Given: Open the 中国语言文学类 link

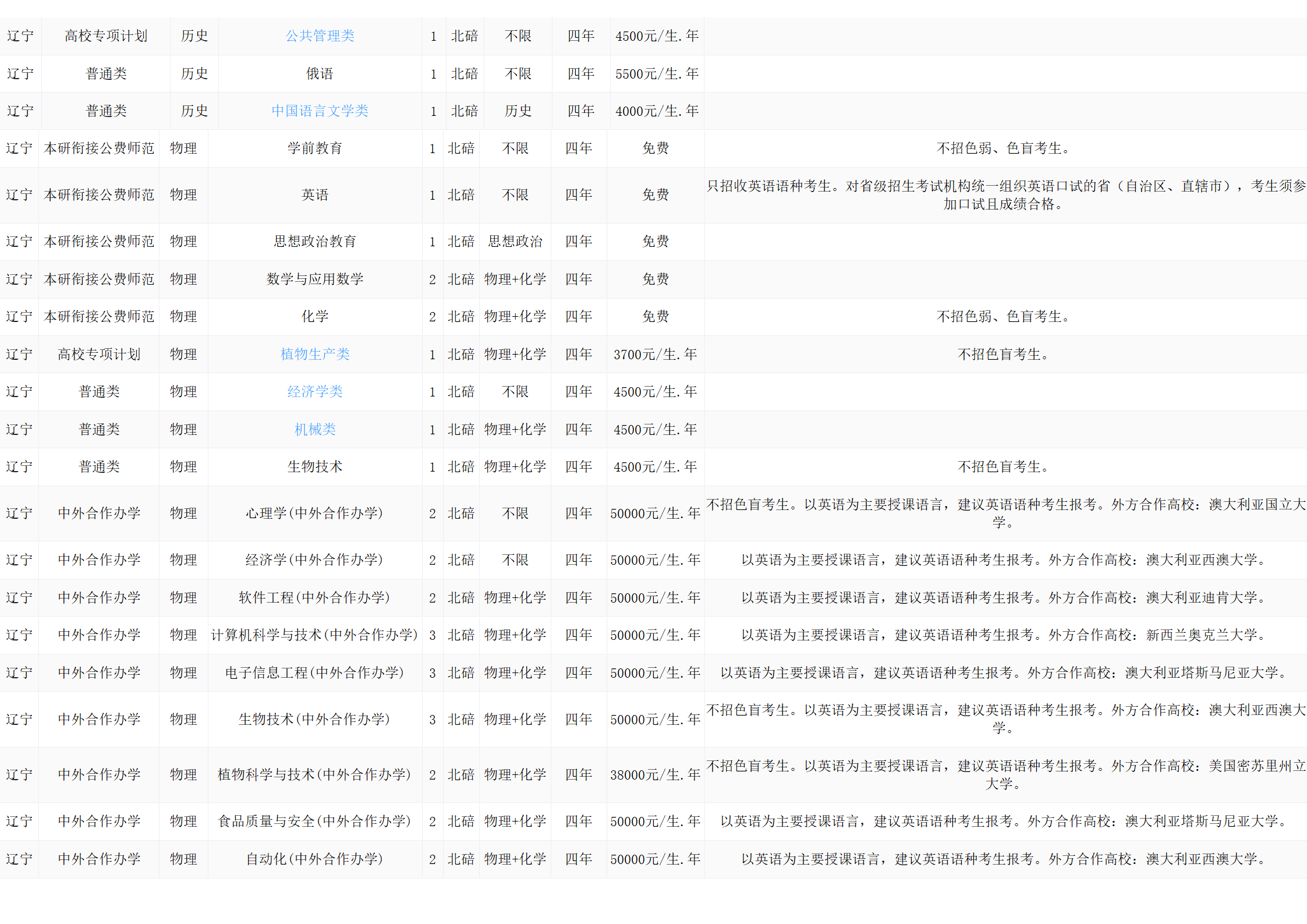Looking at the screenshot, I should (x=320, y=111).
